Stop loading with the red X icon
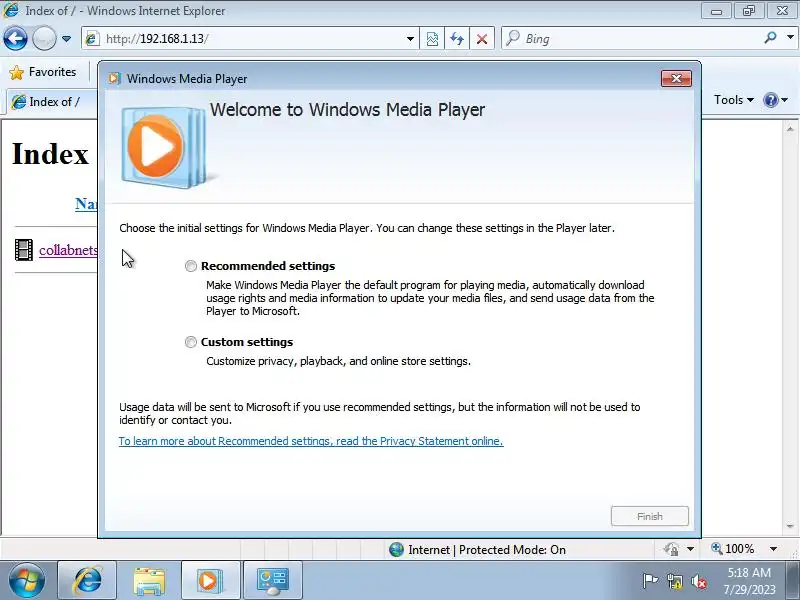Image resolution: width=800 pixels, height=600 pixels. coord(482,39)
